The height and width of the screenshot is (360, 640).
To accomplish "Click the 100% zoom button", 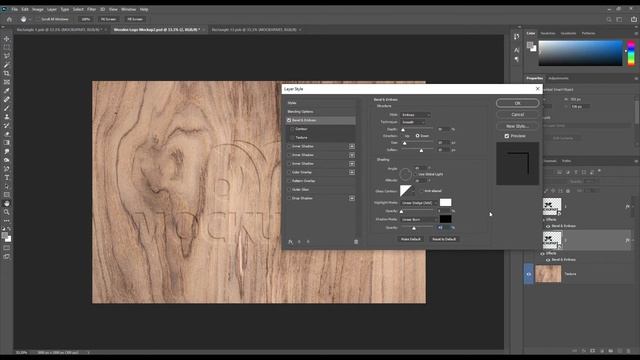I will [x=86, y=19].
